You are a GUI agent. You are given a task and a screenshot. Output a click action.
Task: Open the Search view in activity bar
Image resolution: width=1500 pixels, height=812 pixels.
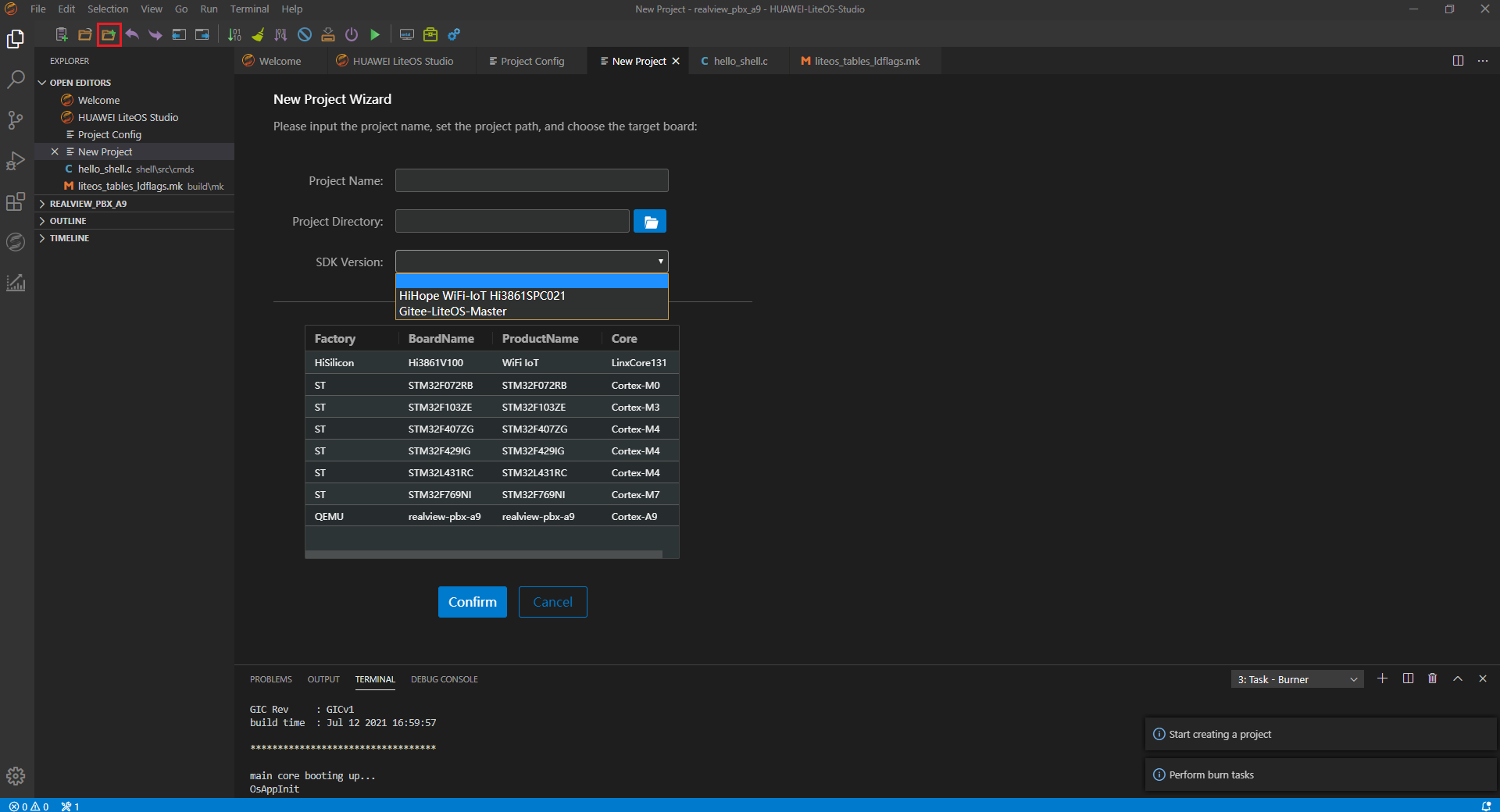(16, 80)
